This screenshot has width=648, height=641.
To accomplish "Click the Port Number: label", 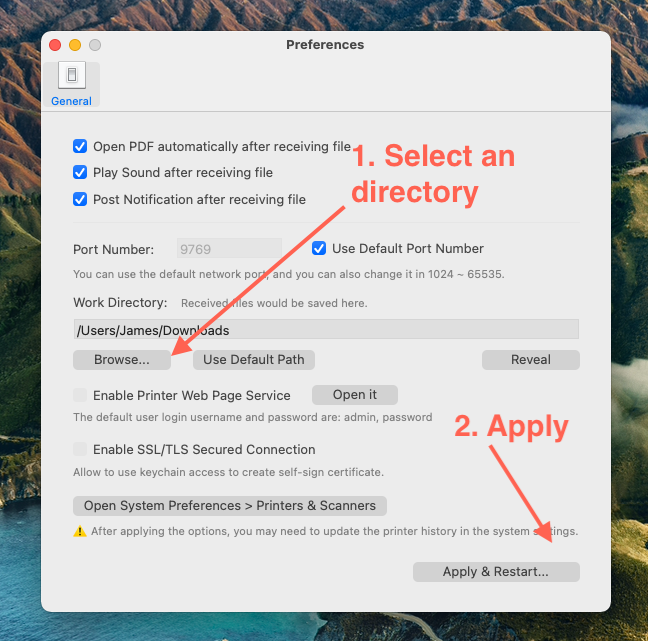I will click(x=113, y=250).
